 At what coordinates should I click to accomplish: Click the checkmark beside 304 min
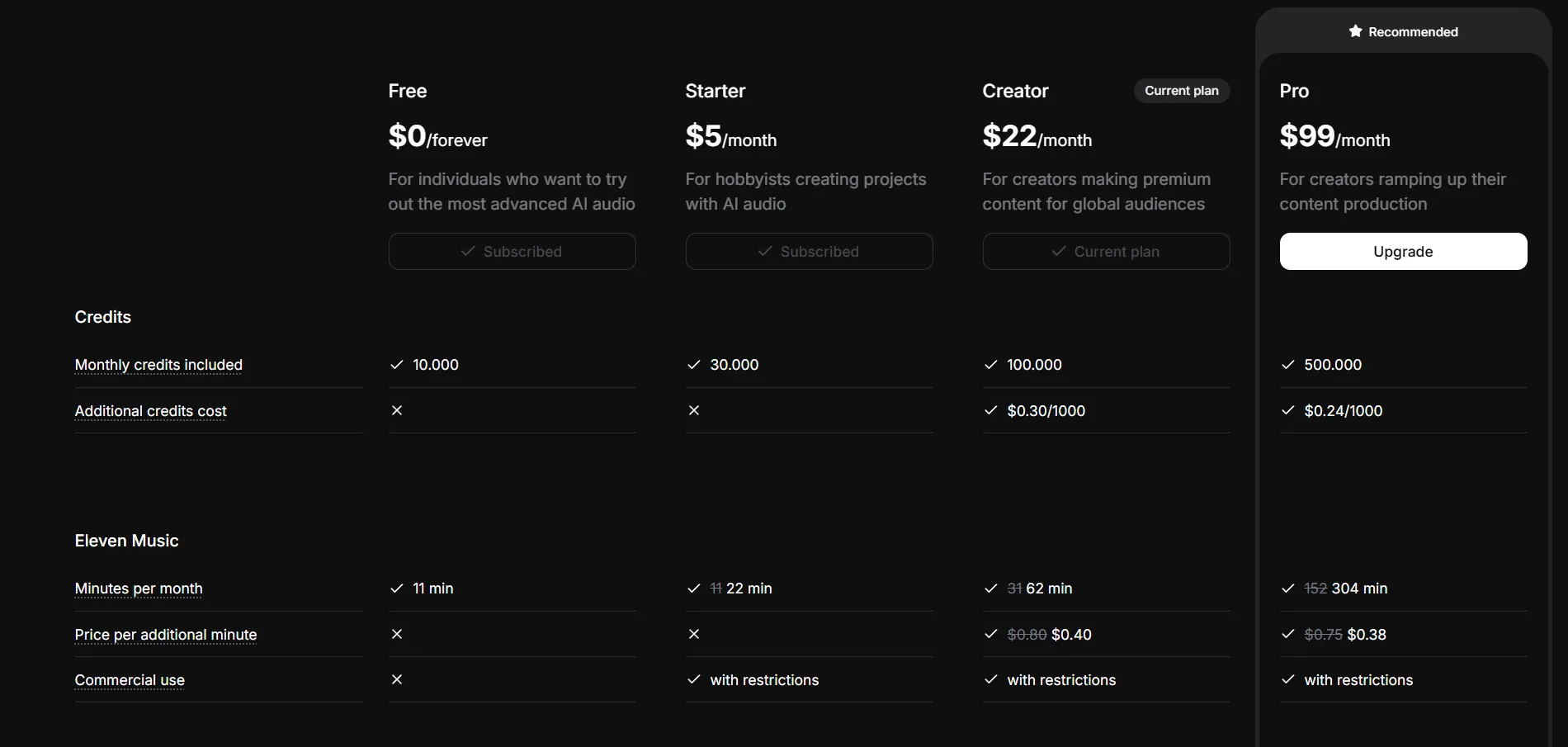(1287, 589)
